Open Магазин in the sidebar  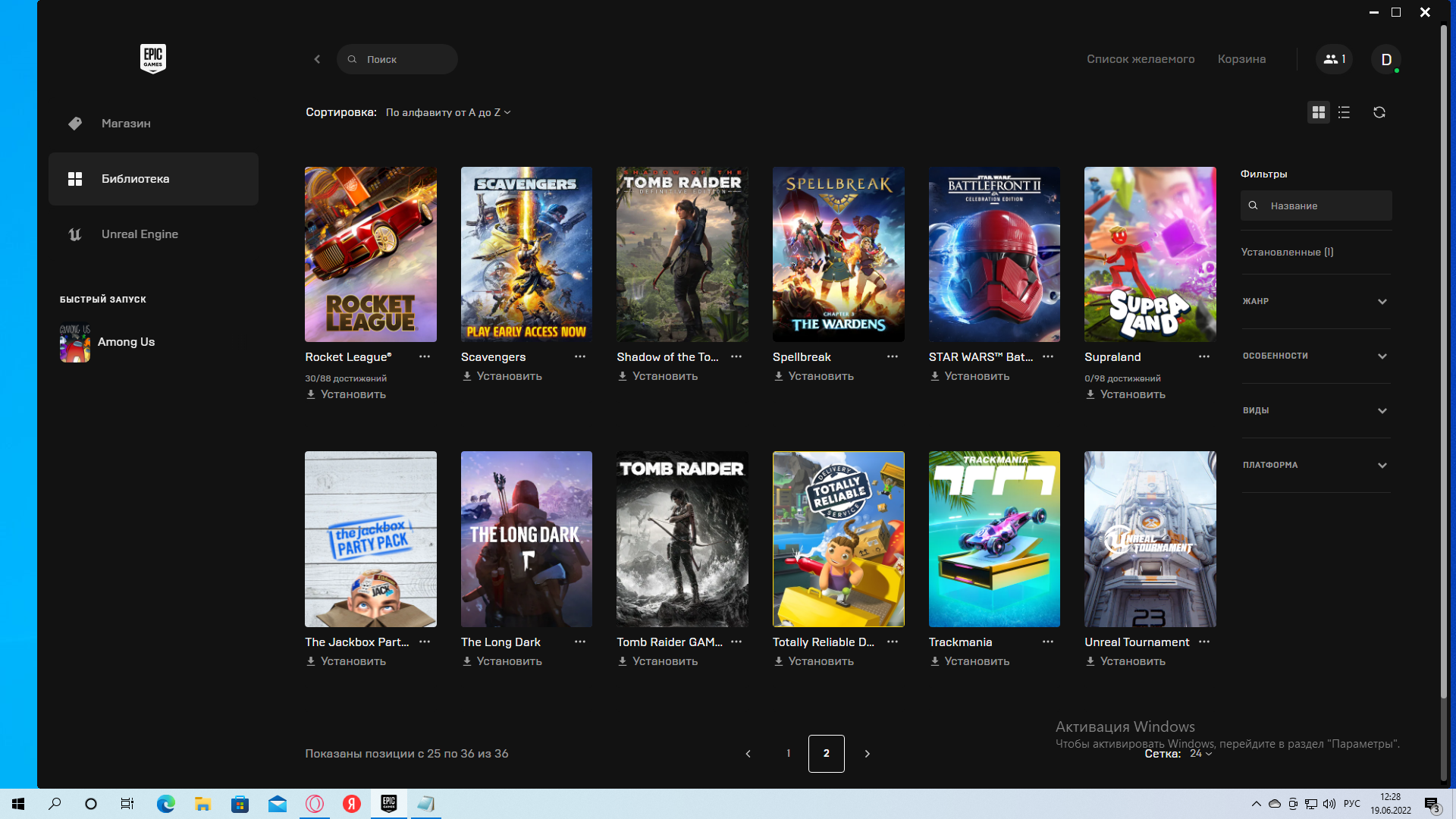tap(153, 124)
